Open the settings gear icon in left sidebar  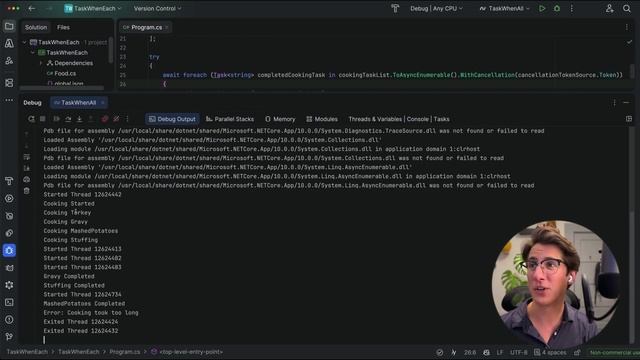point(9,285)
